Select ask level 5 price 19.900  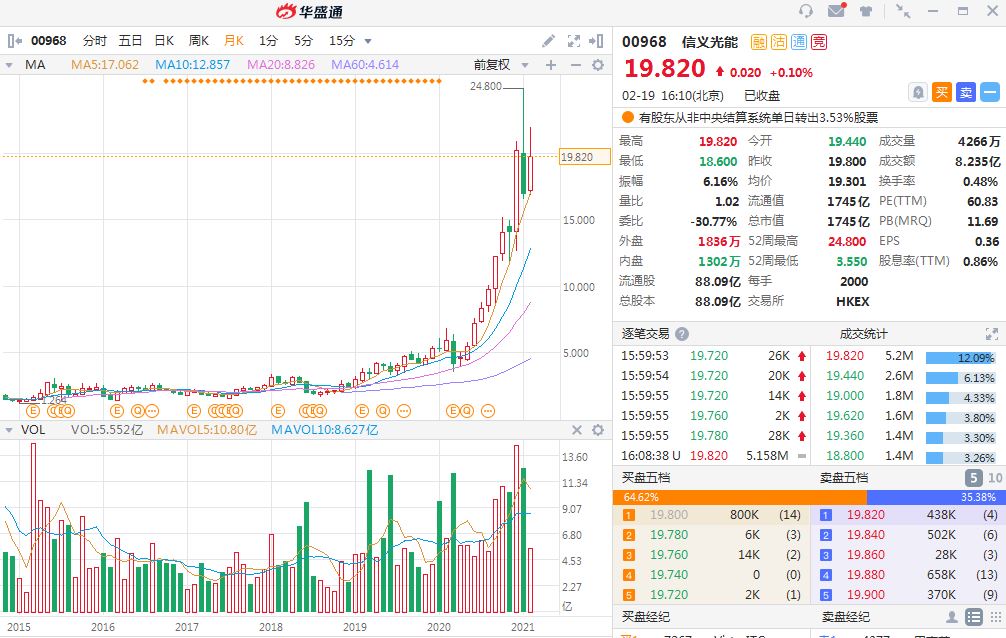tap(865, 595)
